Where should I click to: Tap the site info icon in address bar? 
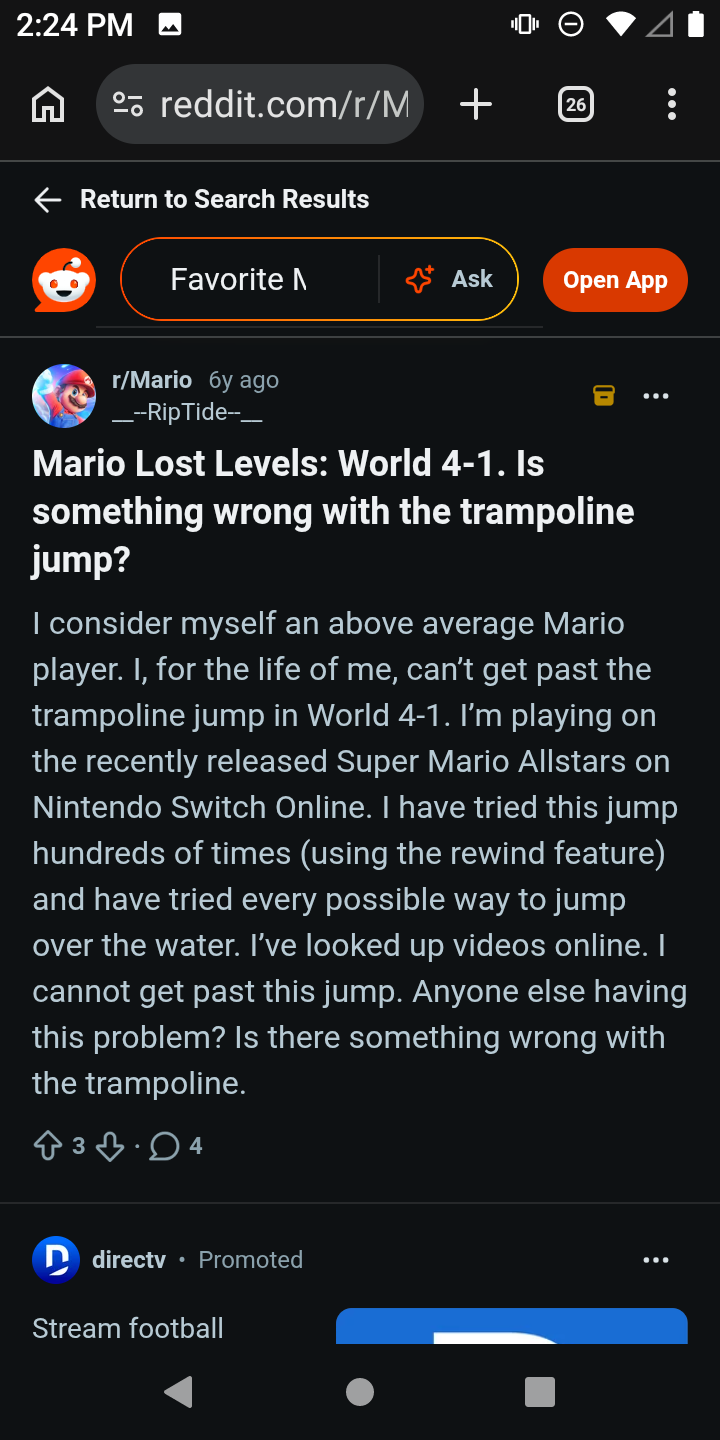click(128, 104)
